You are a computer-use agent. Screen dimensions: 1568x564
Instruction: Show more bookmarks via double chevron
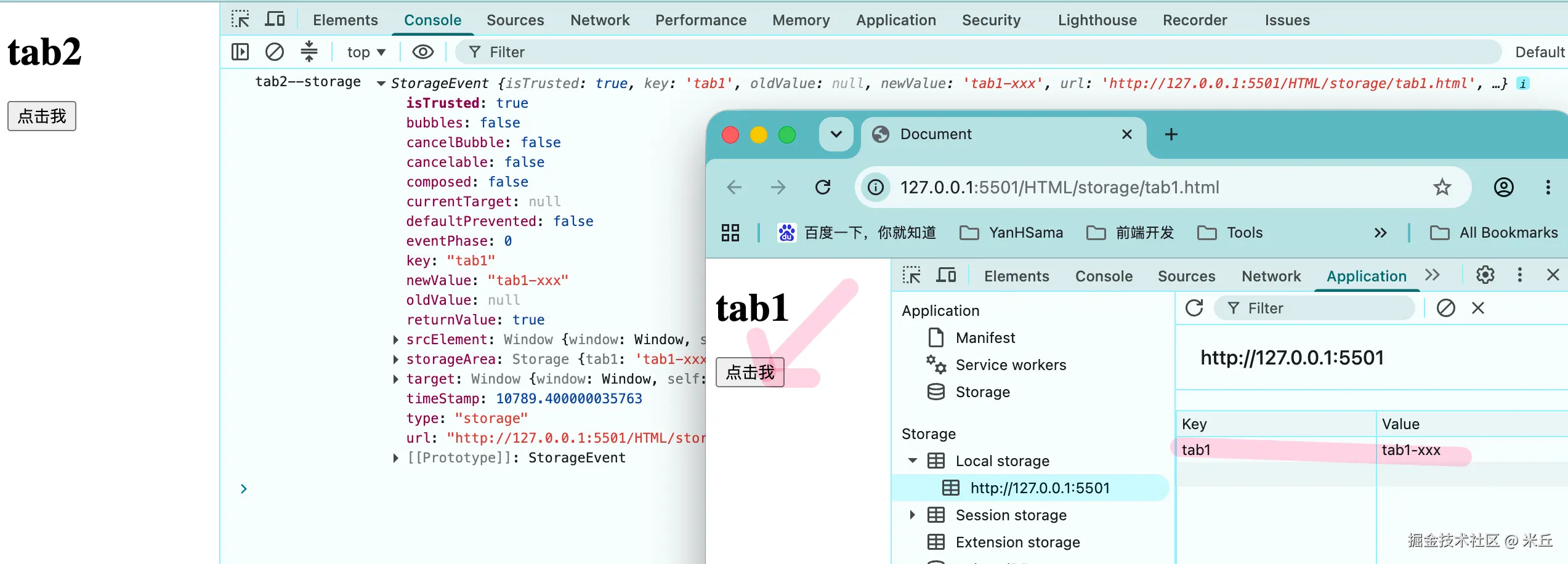tap(1380, 233)
